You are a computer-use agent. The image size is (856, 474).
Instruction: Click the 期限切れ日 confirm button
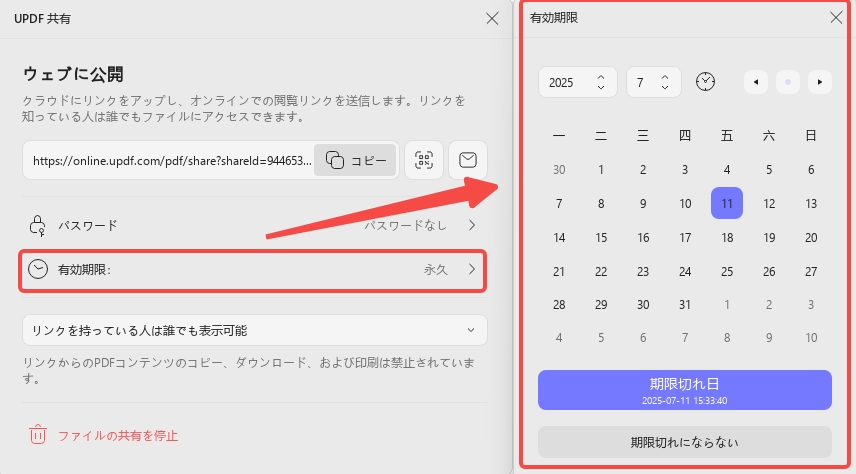tap(685, 390)
